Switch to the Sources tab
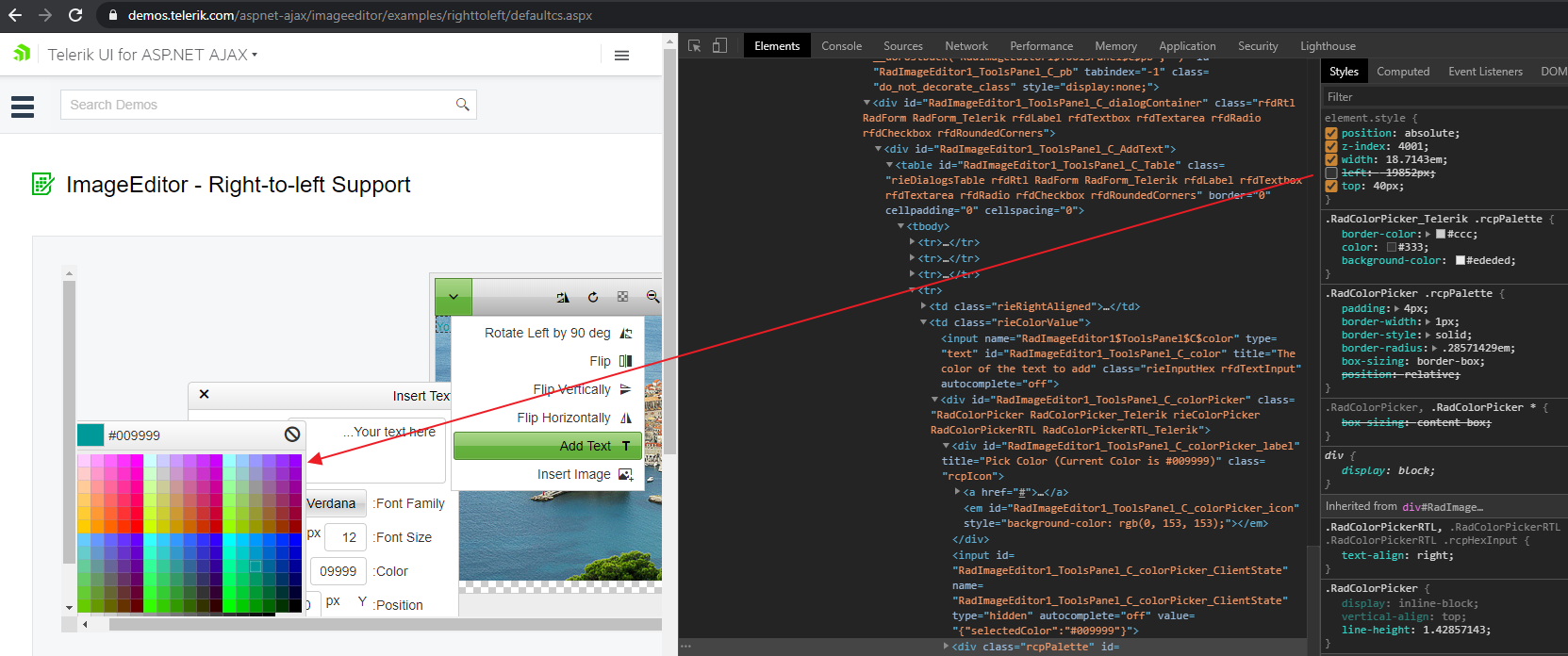 click(x=903, y=45)
